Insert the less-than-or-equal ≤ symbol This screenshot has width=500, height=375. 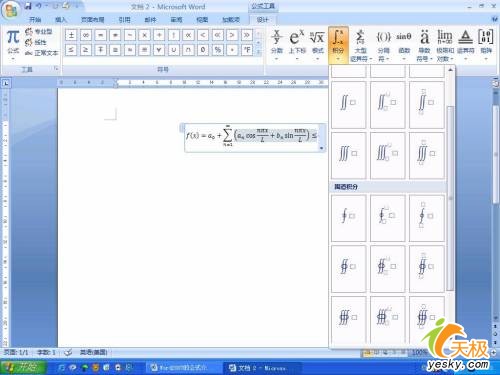coord(71,50)
